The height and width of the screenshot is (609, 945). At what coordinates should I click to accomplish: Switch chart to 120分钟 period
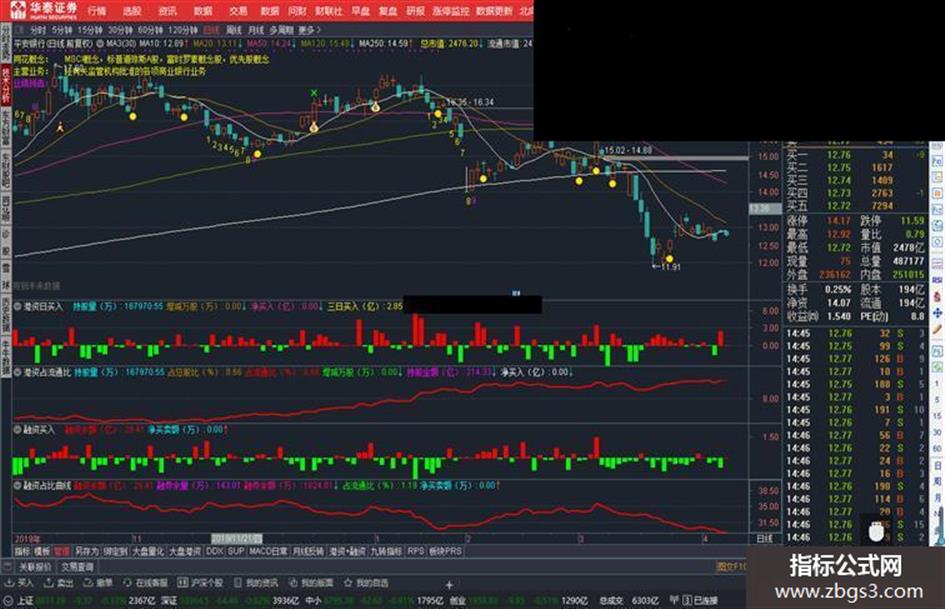183,30
